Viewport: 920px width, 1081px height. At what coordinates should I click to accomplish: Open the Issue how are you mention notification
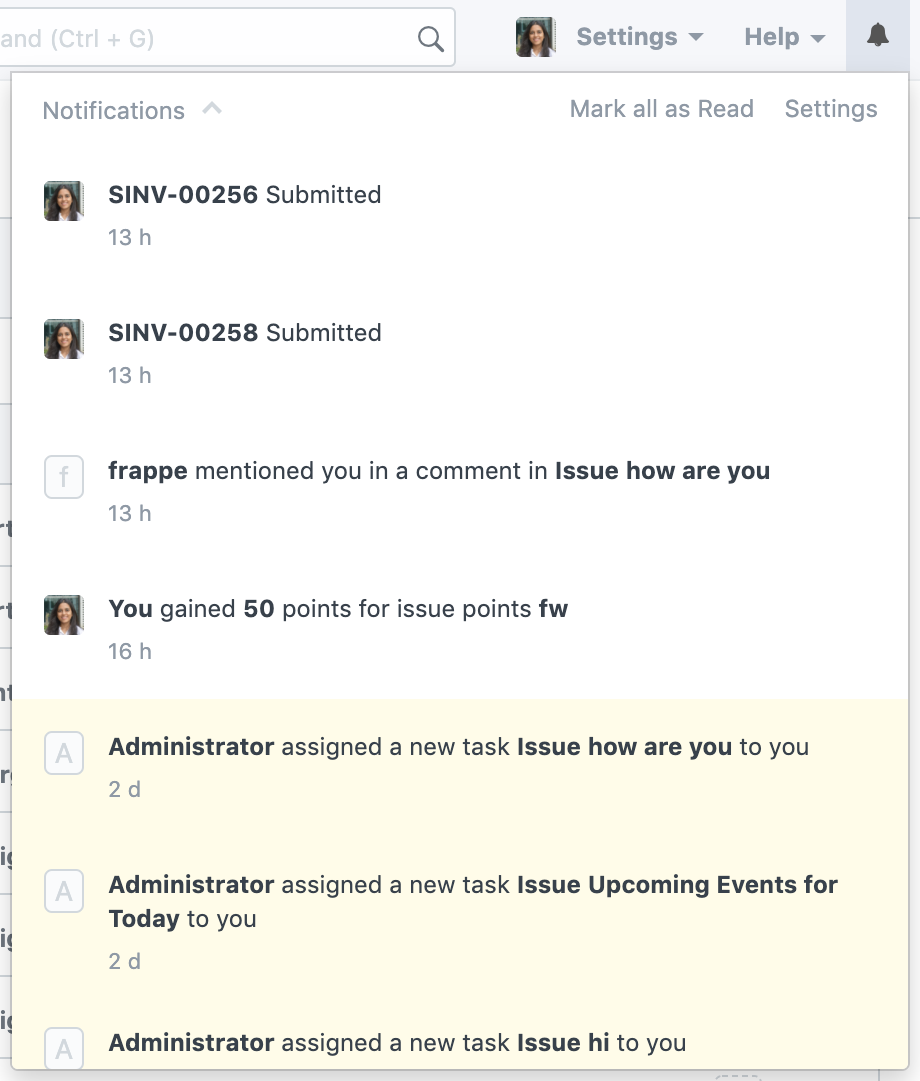click(440, 471)
